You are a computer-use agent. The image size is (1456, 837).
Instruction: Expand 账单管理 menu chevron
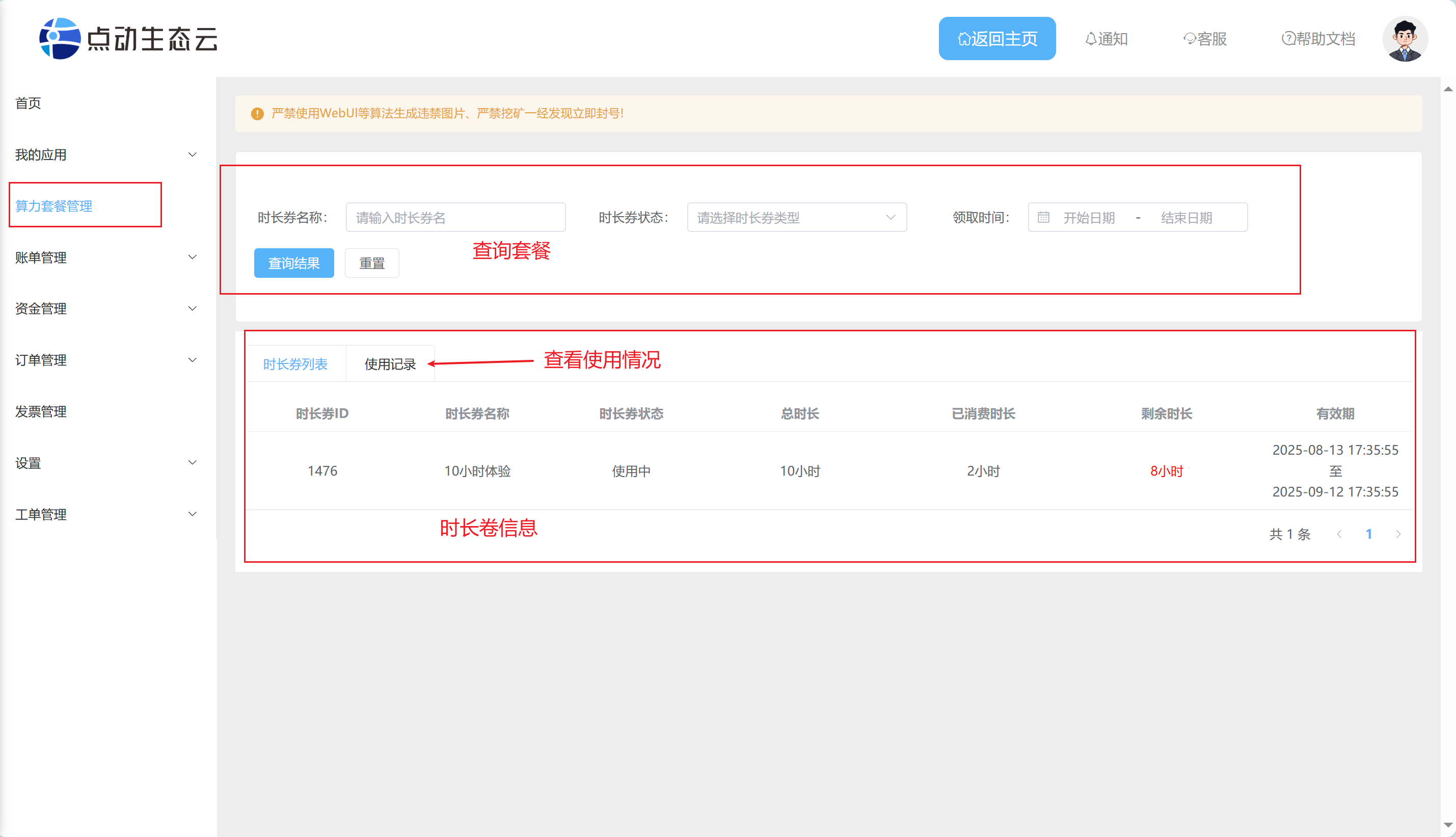click(x=193, y=257)
